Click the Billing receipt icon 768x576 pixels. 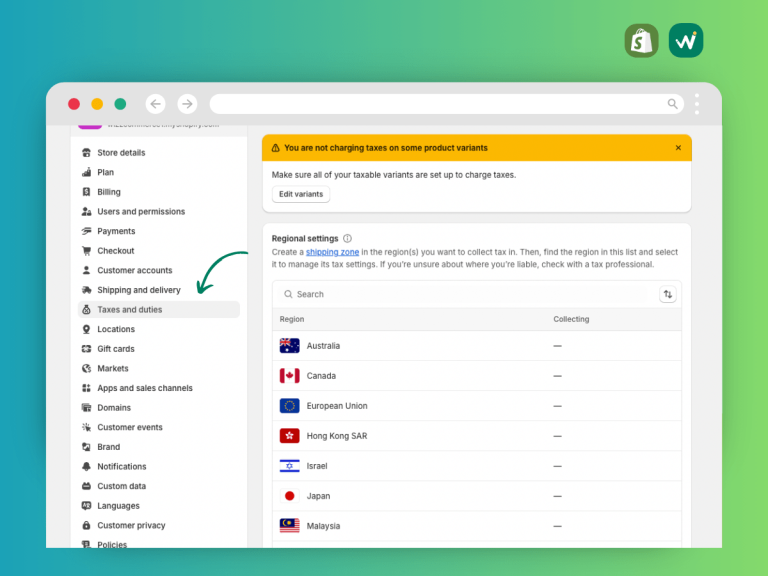[x=86, y=192]
